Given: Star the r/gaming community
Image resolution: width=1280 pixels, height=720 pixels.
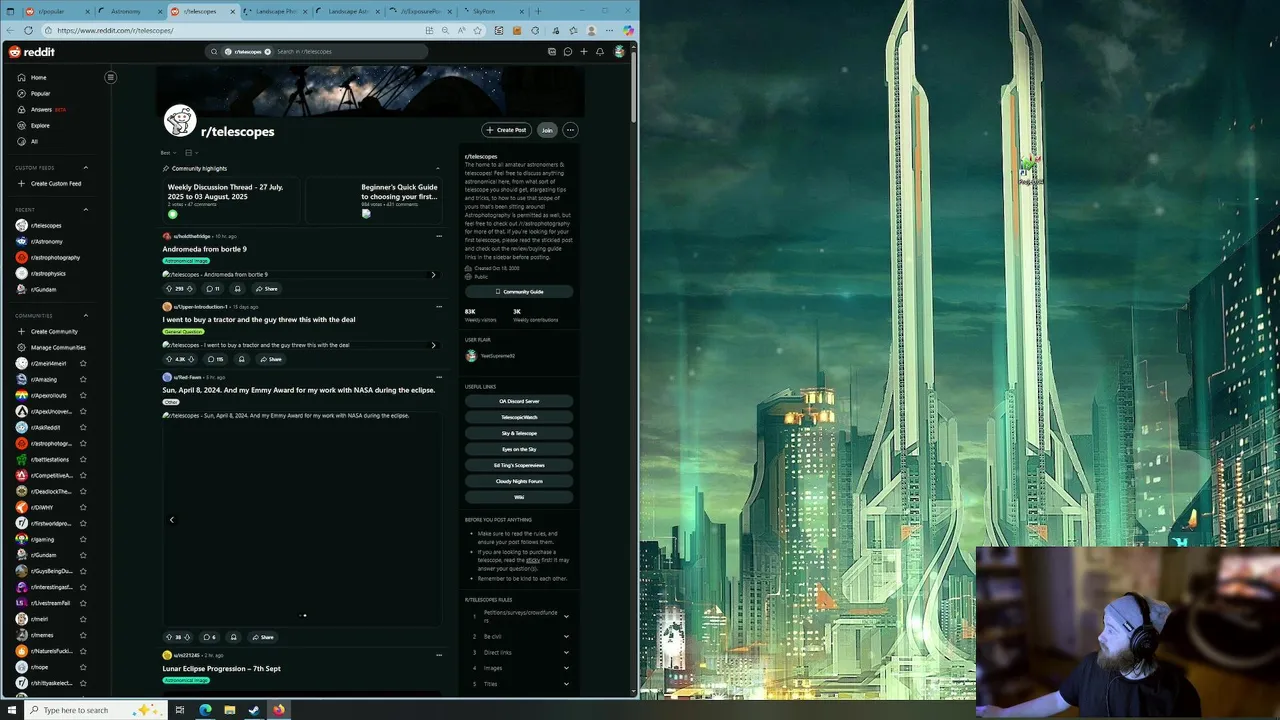Looking at the screenshot, I should pos(83,540).
